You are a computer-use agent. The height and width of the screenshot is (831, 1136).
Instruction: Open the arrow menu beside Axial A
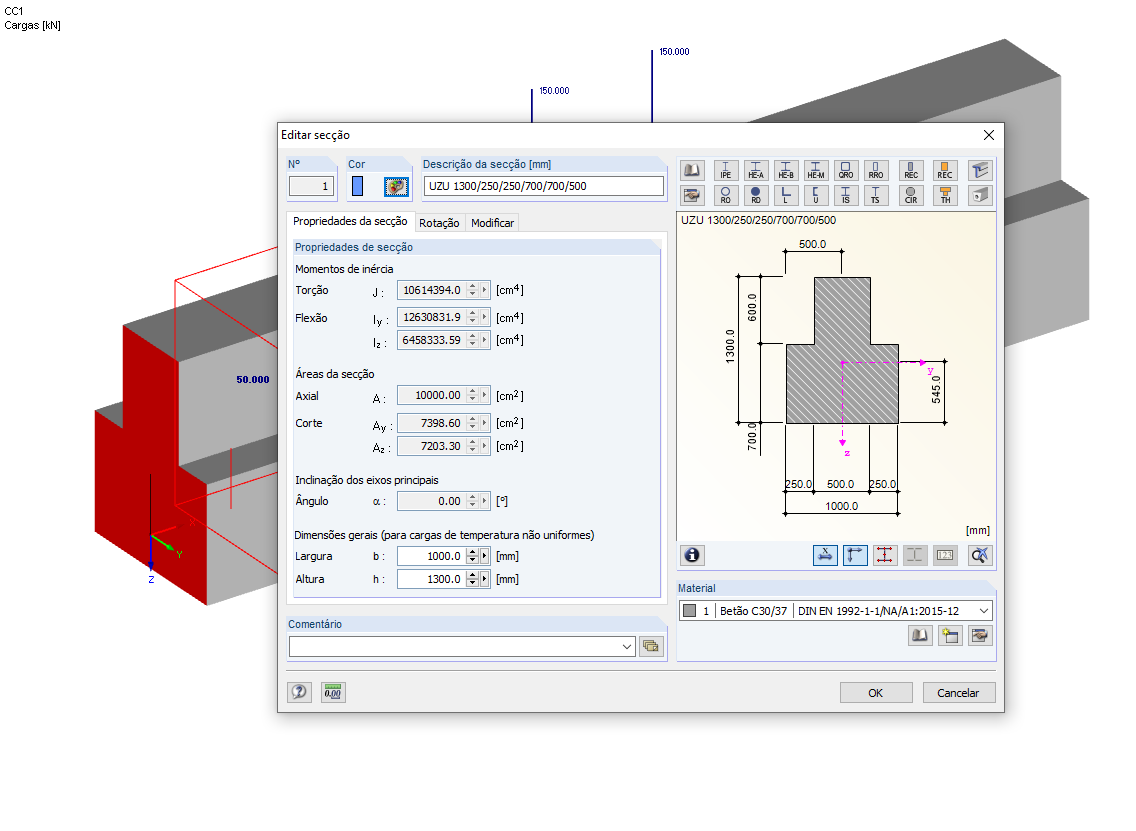click(485, 395)
